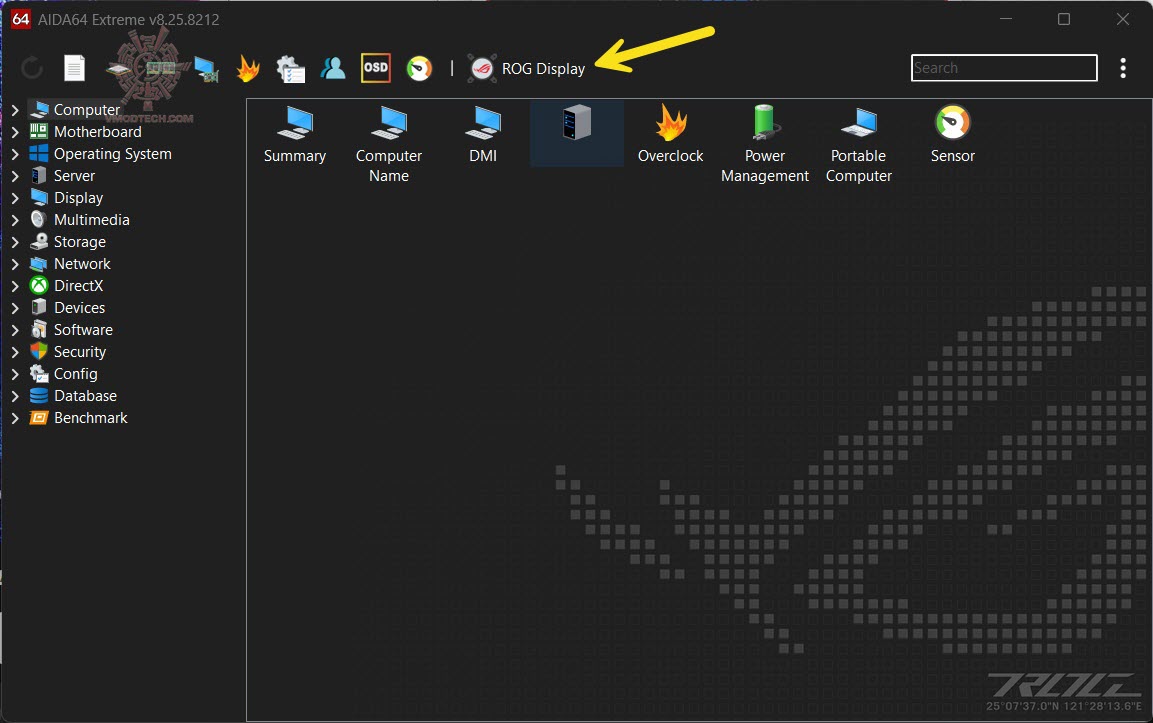Click the dimmed Refresh toolbar icon
This screenshot has height=723, width=1153.
click(x=32, y=68)
